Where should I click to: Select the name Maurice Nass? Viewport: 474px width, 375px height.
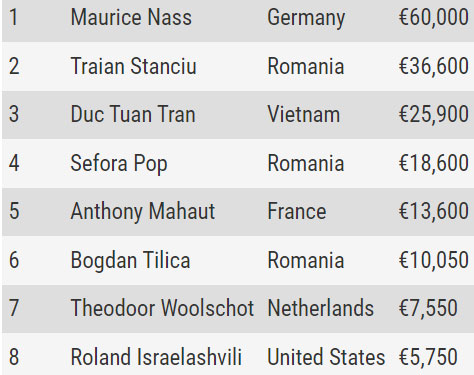[131, 17]
